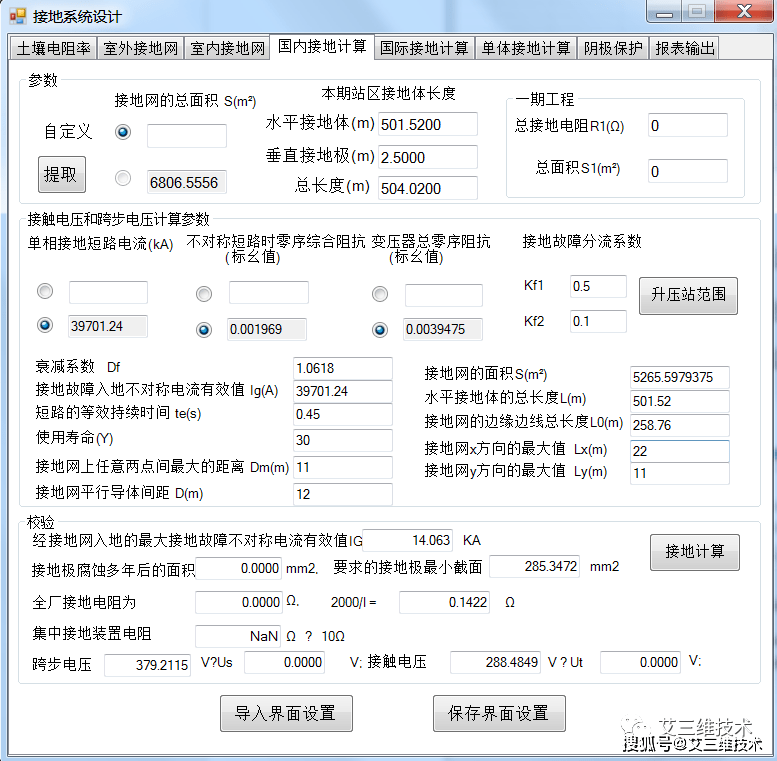Edit the 衰减系数 Df field 1.0618
This screenshot has height=761, width=777.
[342, 368]
